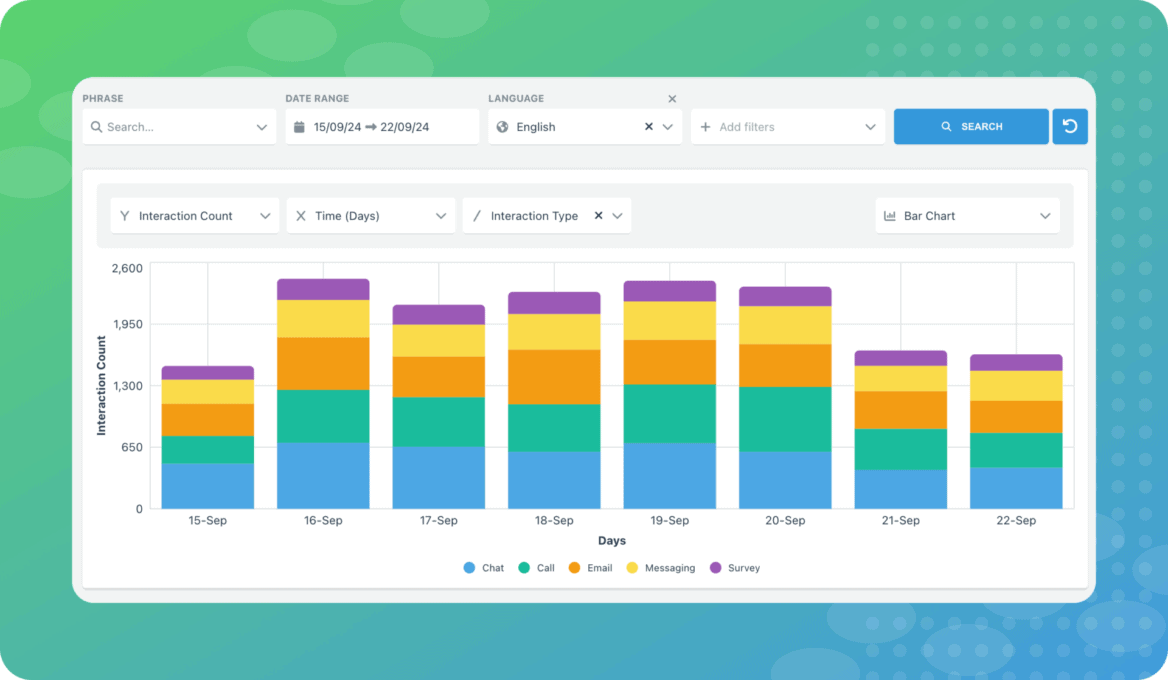Click the globe icon beside English
The image size is (1168, 680).
tap(501, 127)
